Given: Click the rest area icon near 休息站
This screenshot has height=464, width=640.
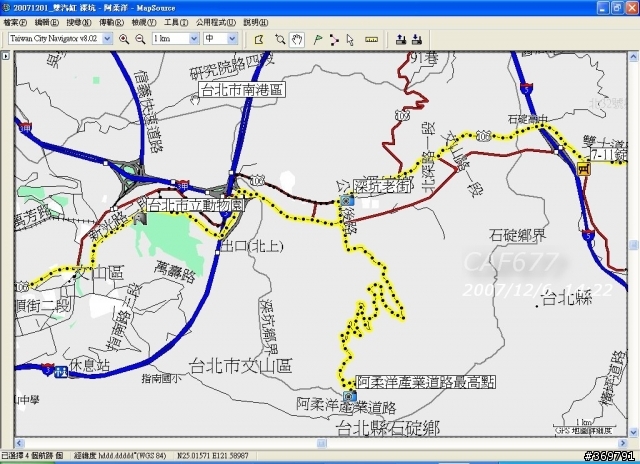Looking at the screenshot, I should pyautogui.click(x=61, y=372).
